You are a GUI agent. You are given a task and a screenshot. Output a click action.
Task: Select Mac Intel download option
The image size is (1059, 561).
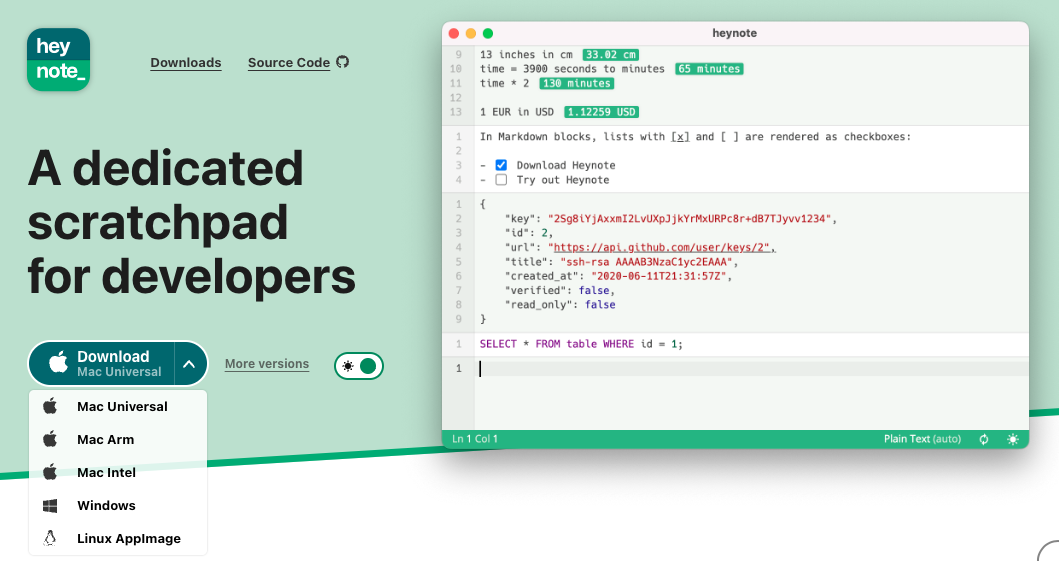[118, 473]
